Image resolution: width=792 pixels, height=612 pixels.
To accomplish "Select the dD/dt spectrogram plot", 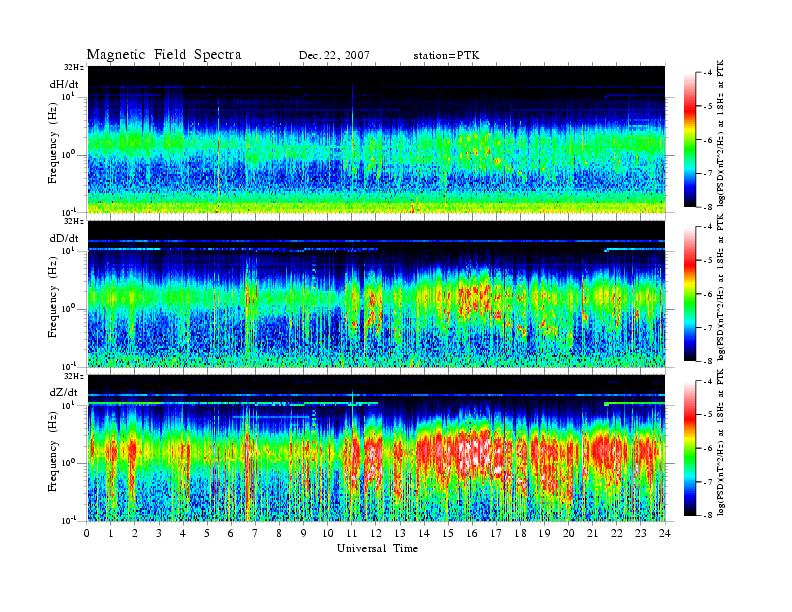I will click(376, 294).
